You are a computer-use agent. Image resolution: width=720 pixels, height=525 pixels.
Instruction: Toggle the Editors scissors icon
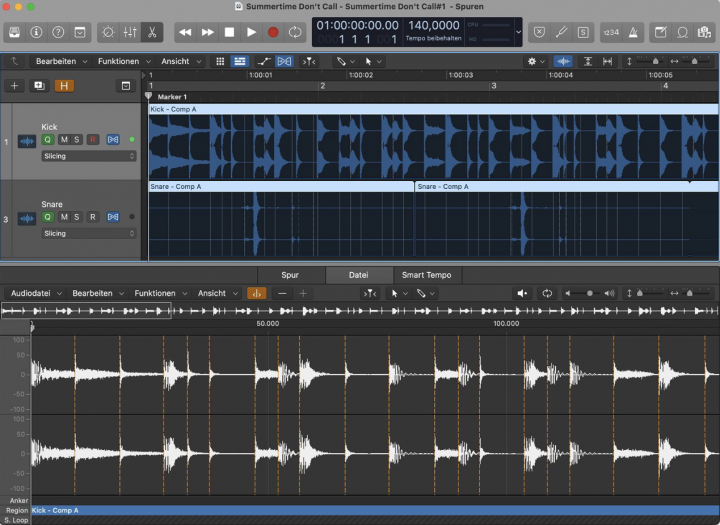(x=152, y=32)
